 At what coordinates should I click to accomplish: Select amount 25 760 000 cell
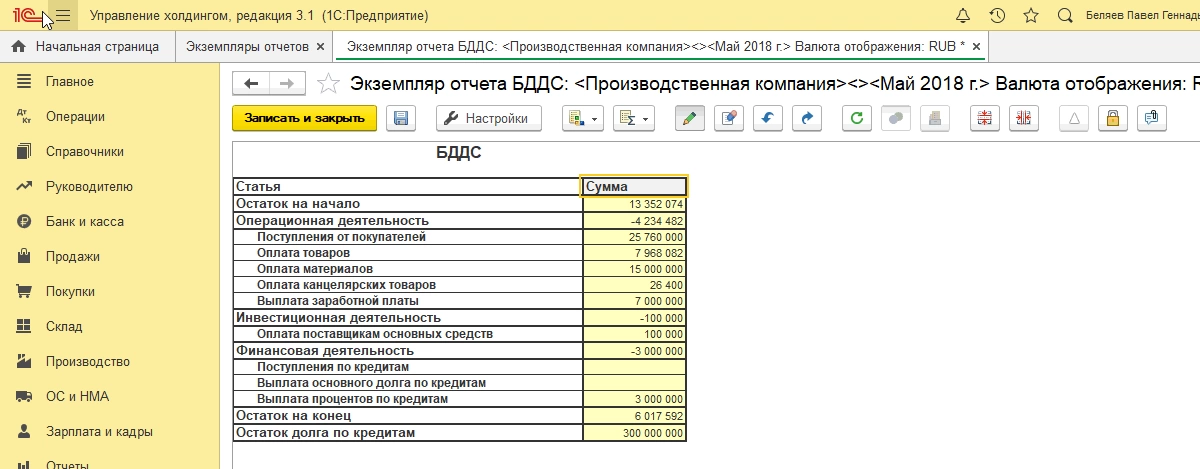coord(634,237)
